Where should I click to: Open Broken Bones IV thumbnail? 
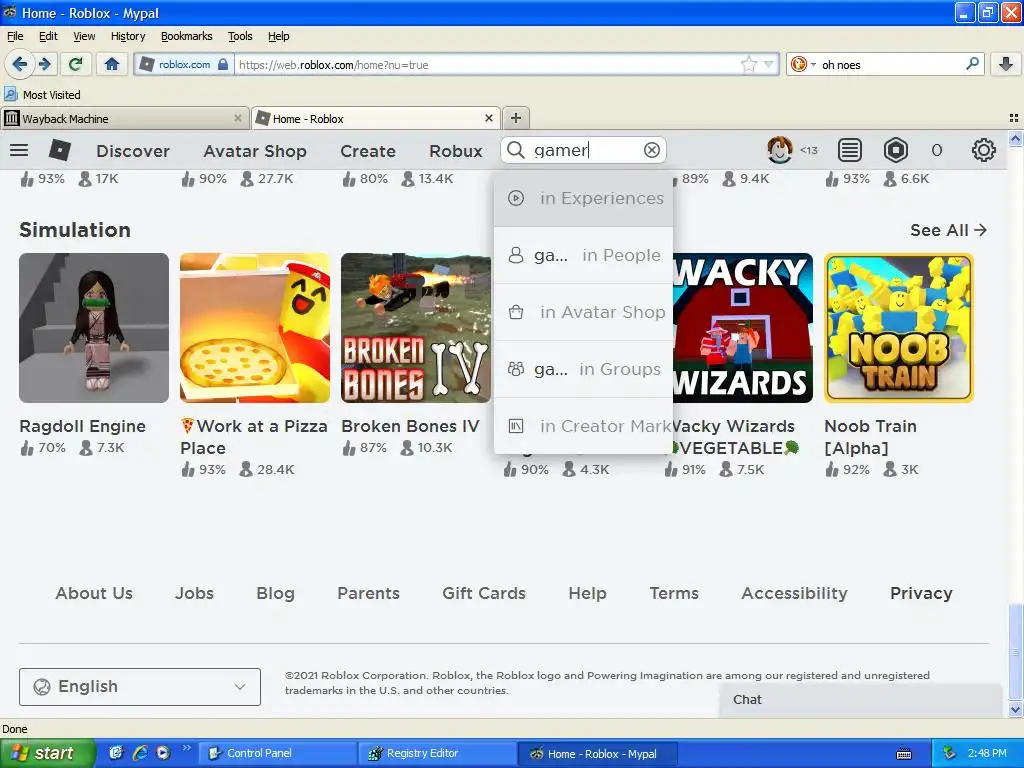[416, 328]
